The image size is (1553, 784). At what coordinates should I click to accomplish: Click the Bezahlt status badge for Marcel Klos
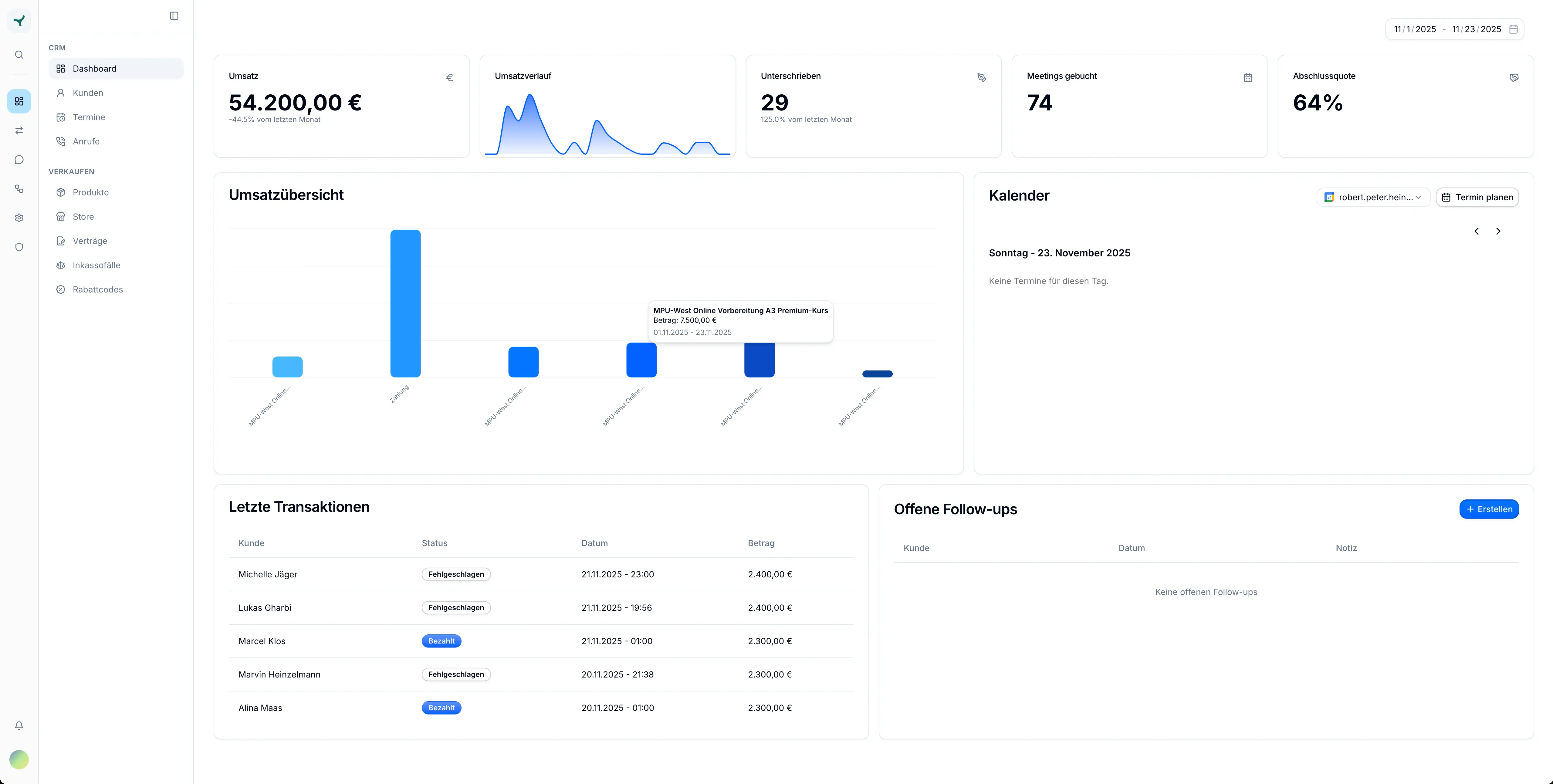pos(441,640)
